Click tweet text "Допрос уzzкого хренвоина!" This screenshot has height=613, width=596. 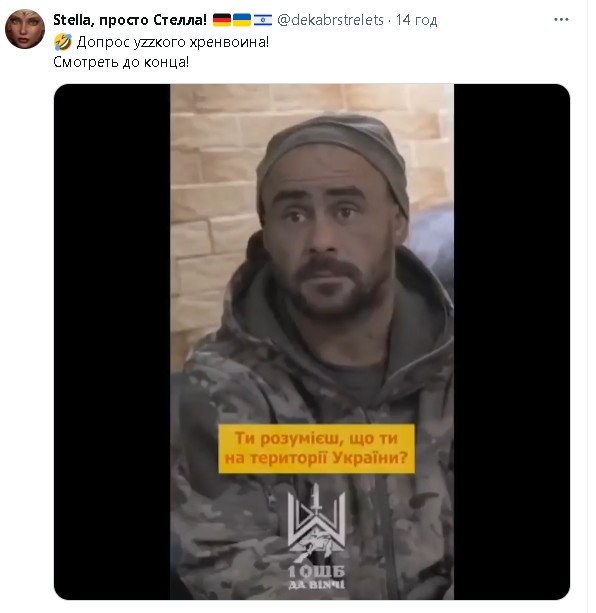(x=173, y=42)
